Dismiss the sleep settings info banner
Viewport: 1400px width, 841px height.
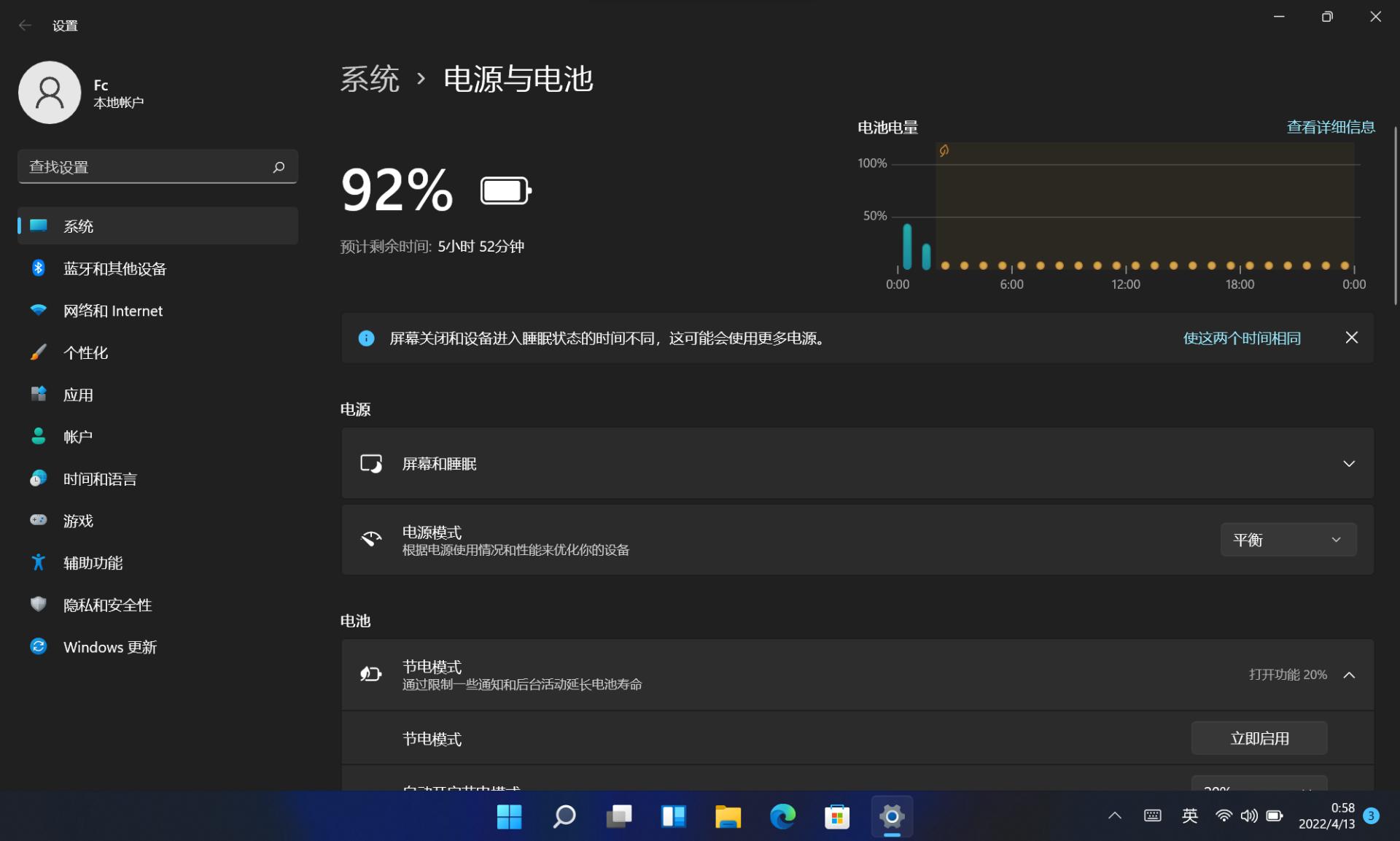tap(1352, 338)
